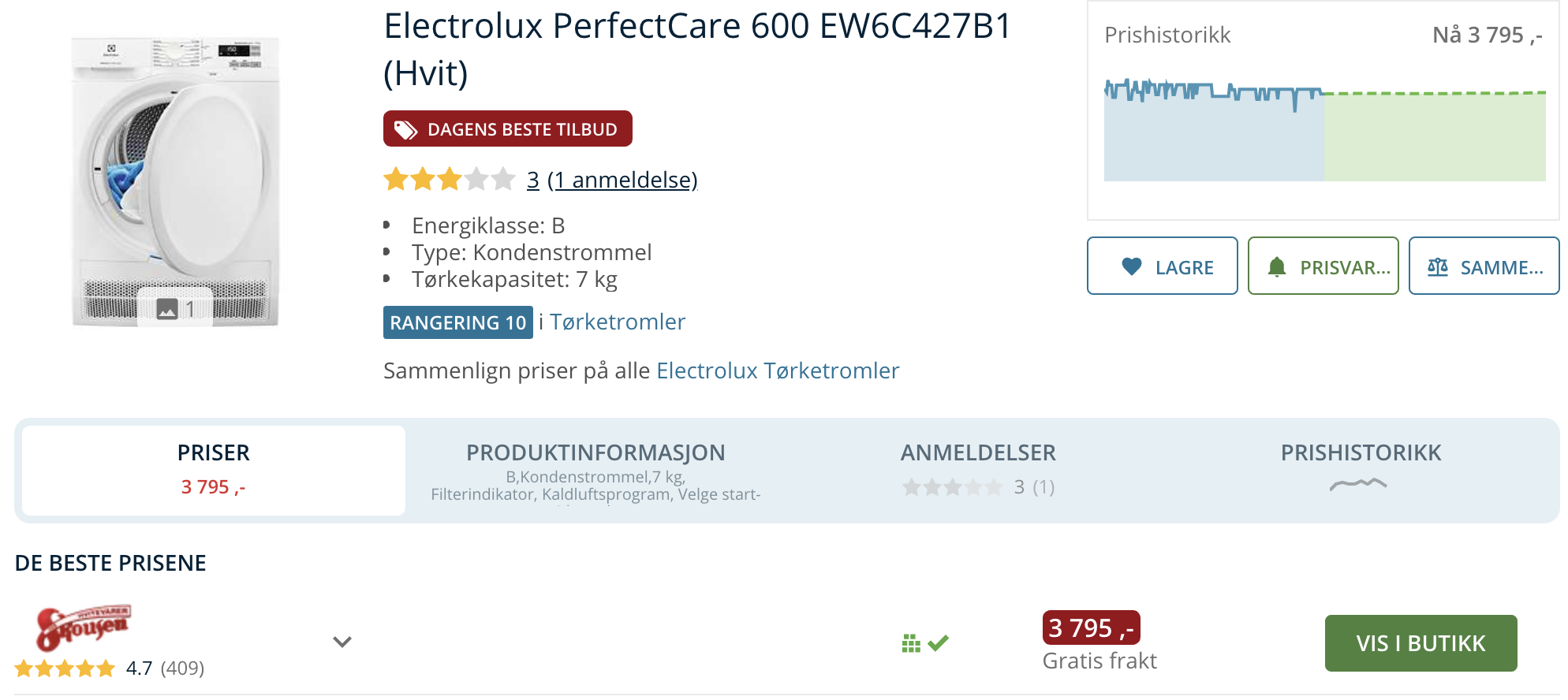Open the Tørketromler category link
This screenshot has height=700, width=1568.
point(618,322)
